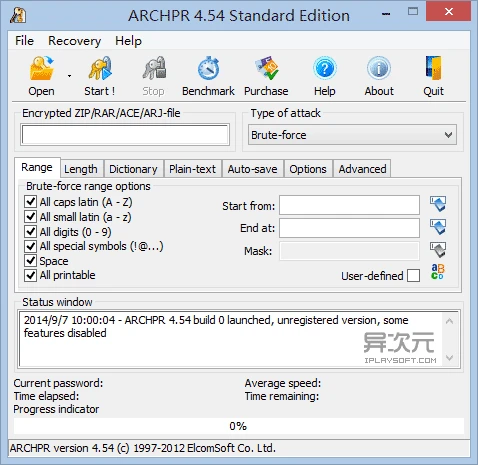Switch to the Options tab
This screenshot has height=465, width=478.
(x=308, y=169)
